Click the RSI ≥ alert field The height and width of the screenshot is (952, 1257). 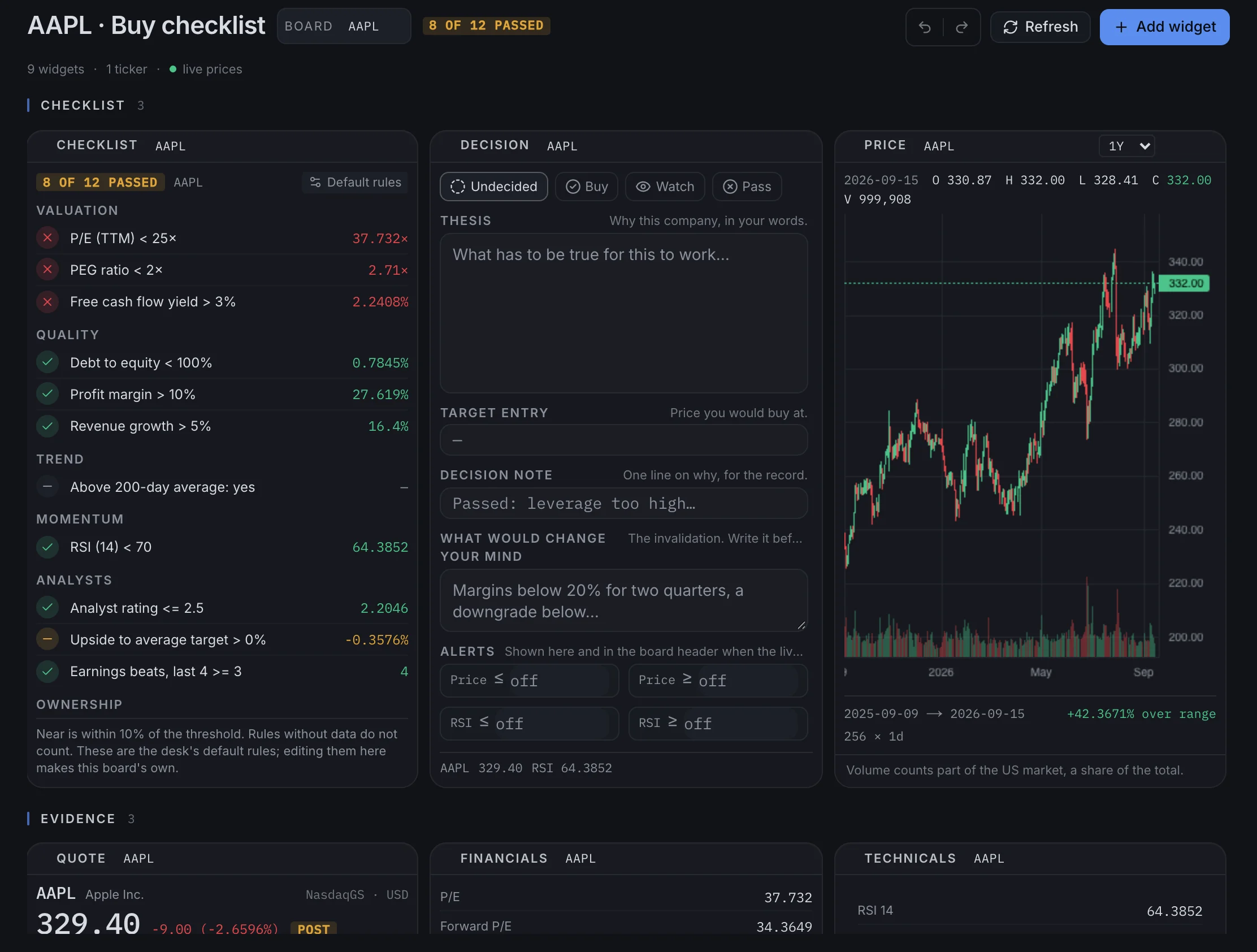(718, 724)
